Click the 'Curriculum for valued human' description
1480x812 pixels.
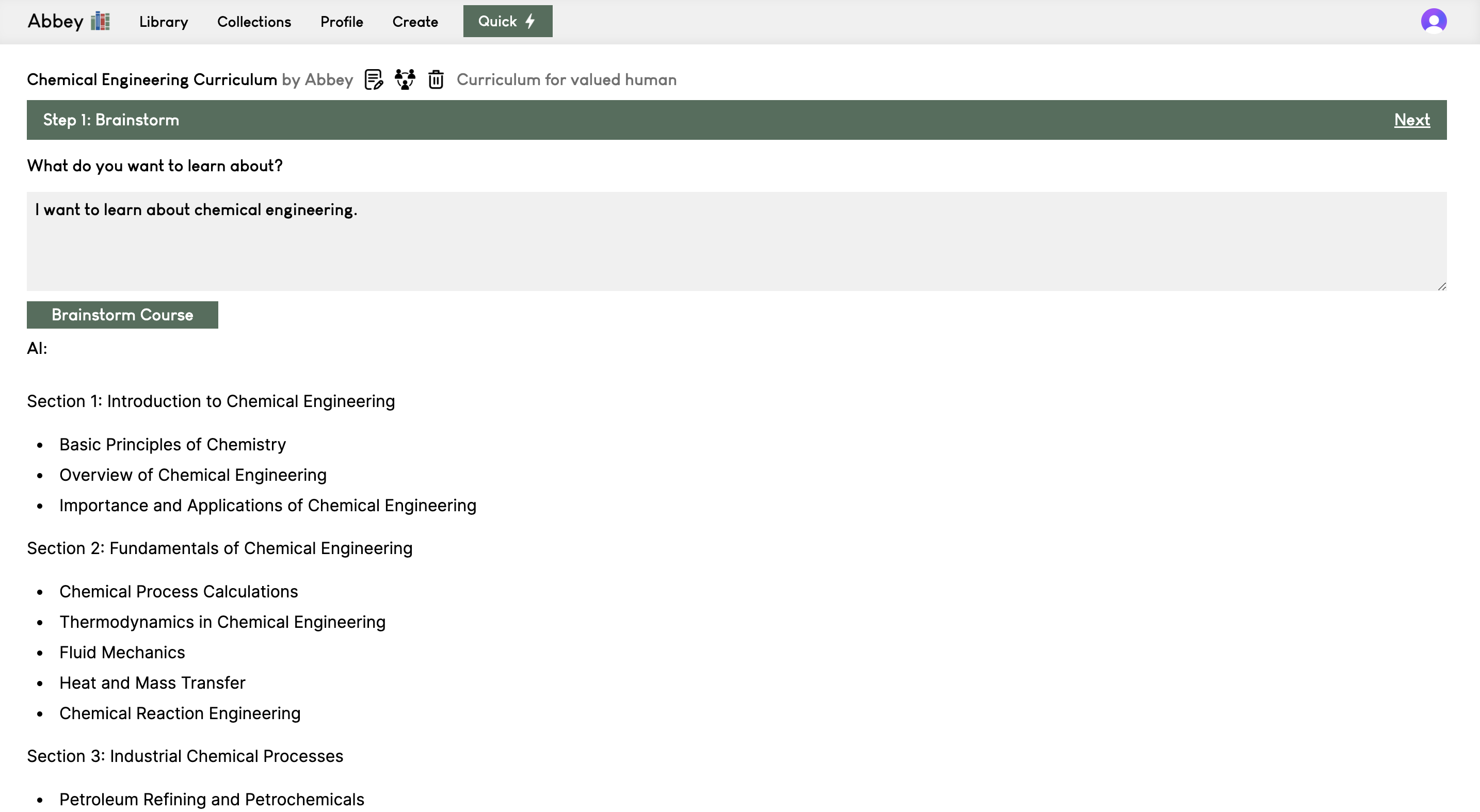coord(567,79)
